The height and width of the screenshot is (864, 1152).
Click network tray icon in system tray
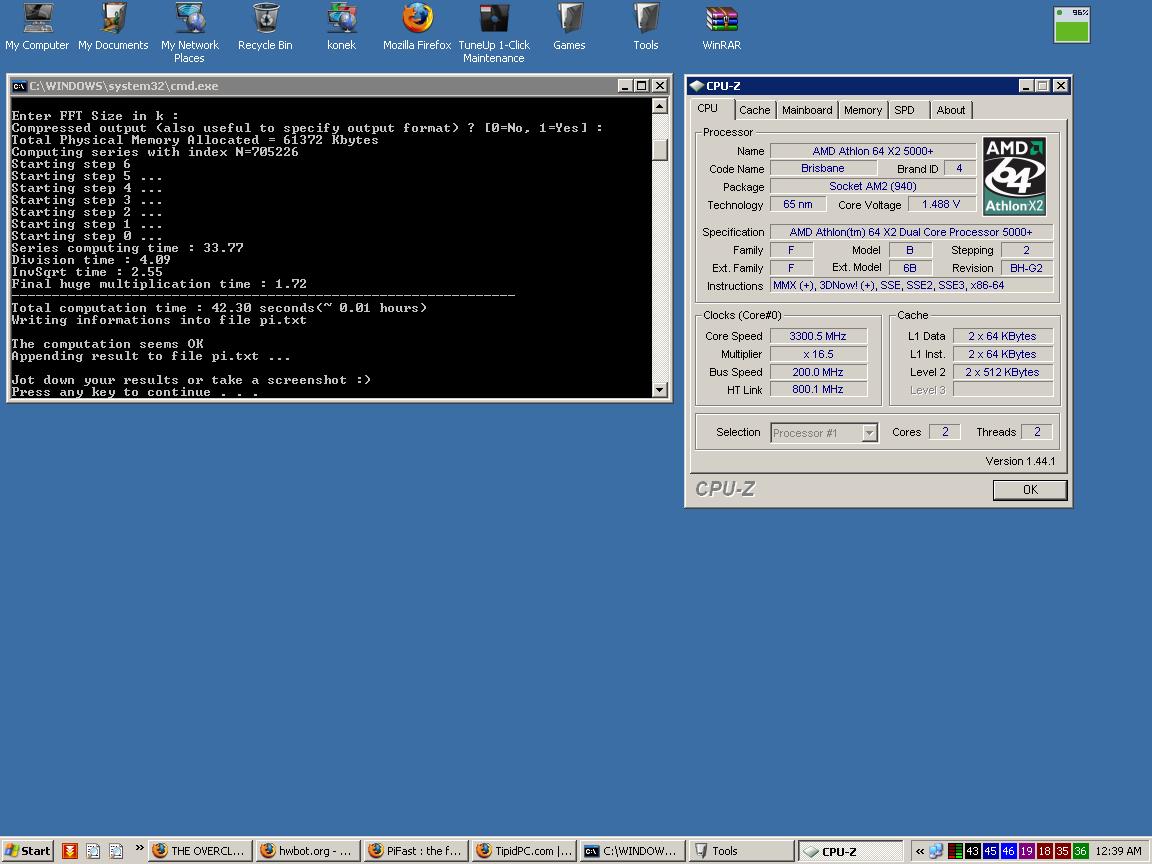coord(936,851)
